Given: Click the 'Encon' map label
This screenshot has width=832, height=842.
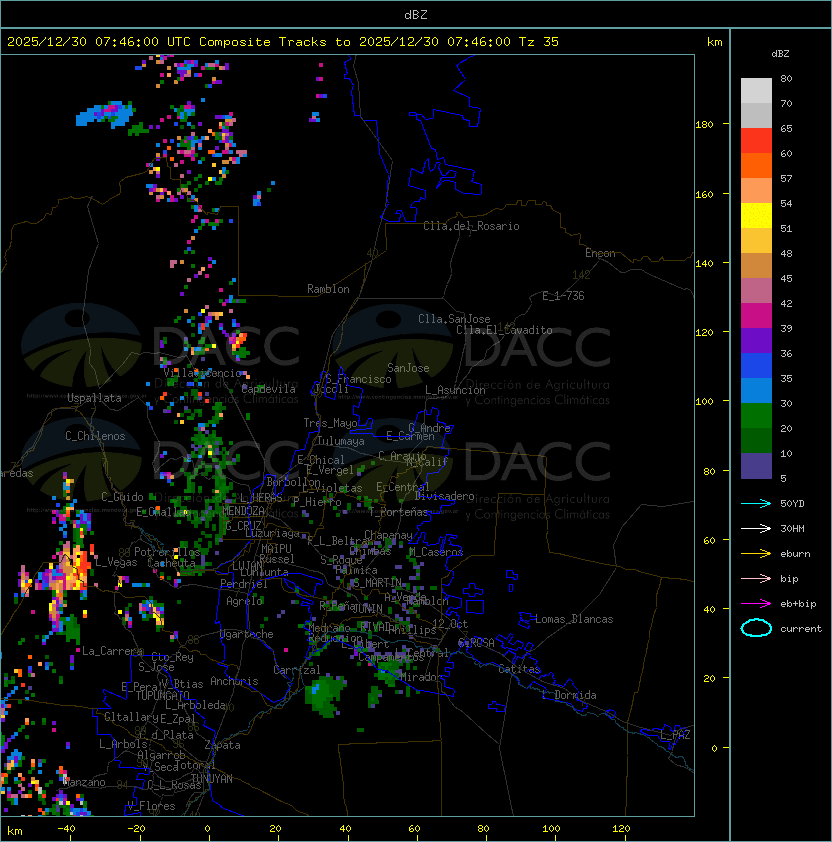Looking at the screenshot, I should pyautogui.click(x=600, y=253).
